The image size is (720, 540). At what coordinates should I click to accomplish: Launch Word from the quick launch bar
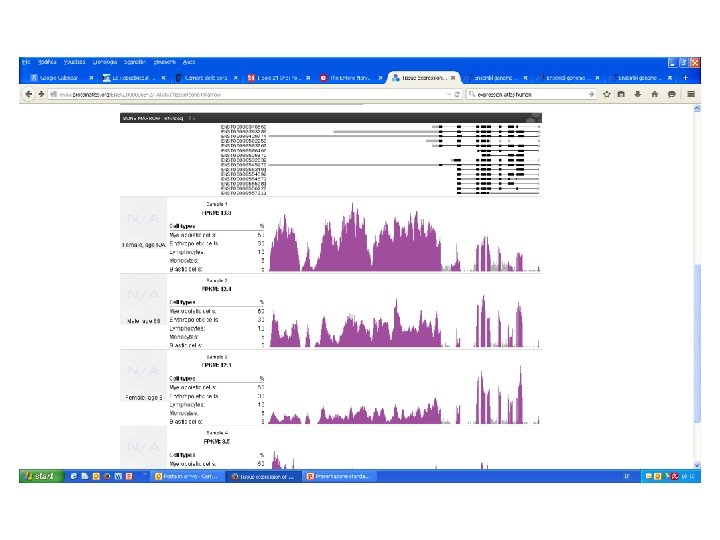[x=118, y=476]
